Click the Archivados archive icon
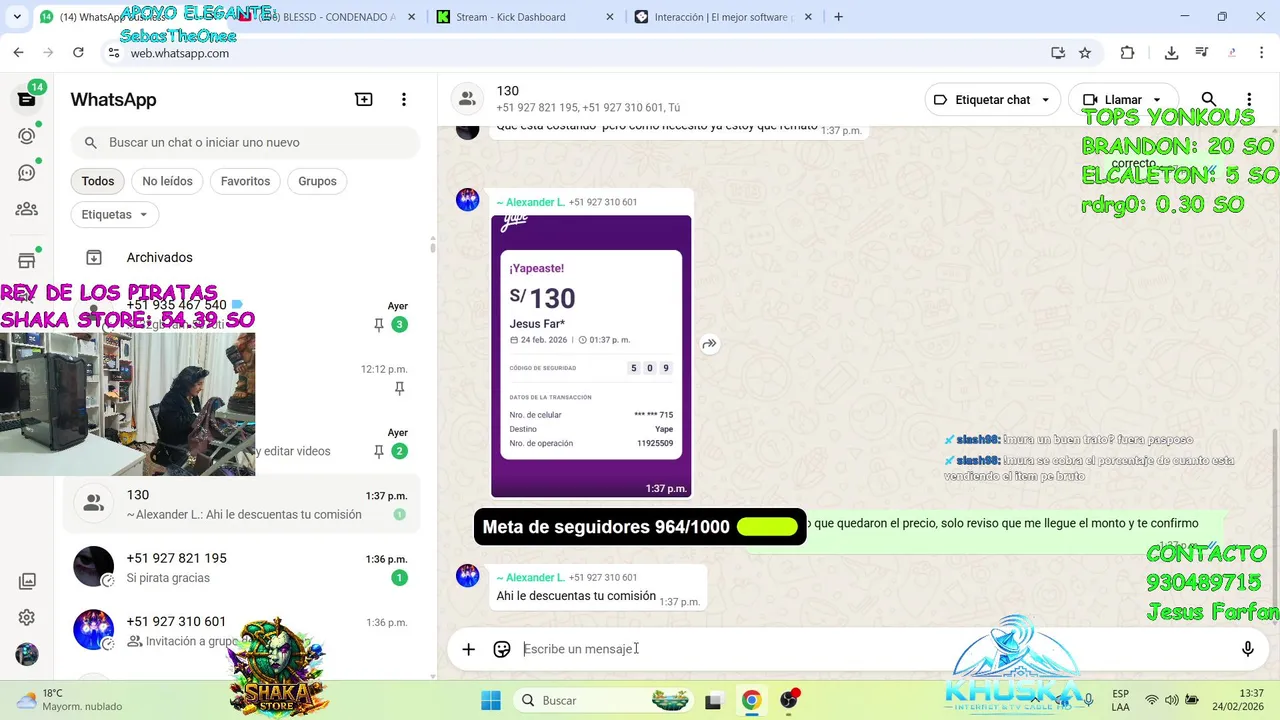This screenshot has height=720, width=1280. (x=94, y=257)
